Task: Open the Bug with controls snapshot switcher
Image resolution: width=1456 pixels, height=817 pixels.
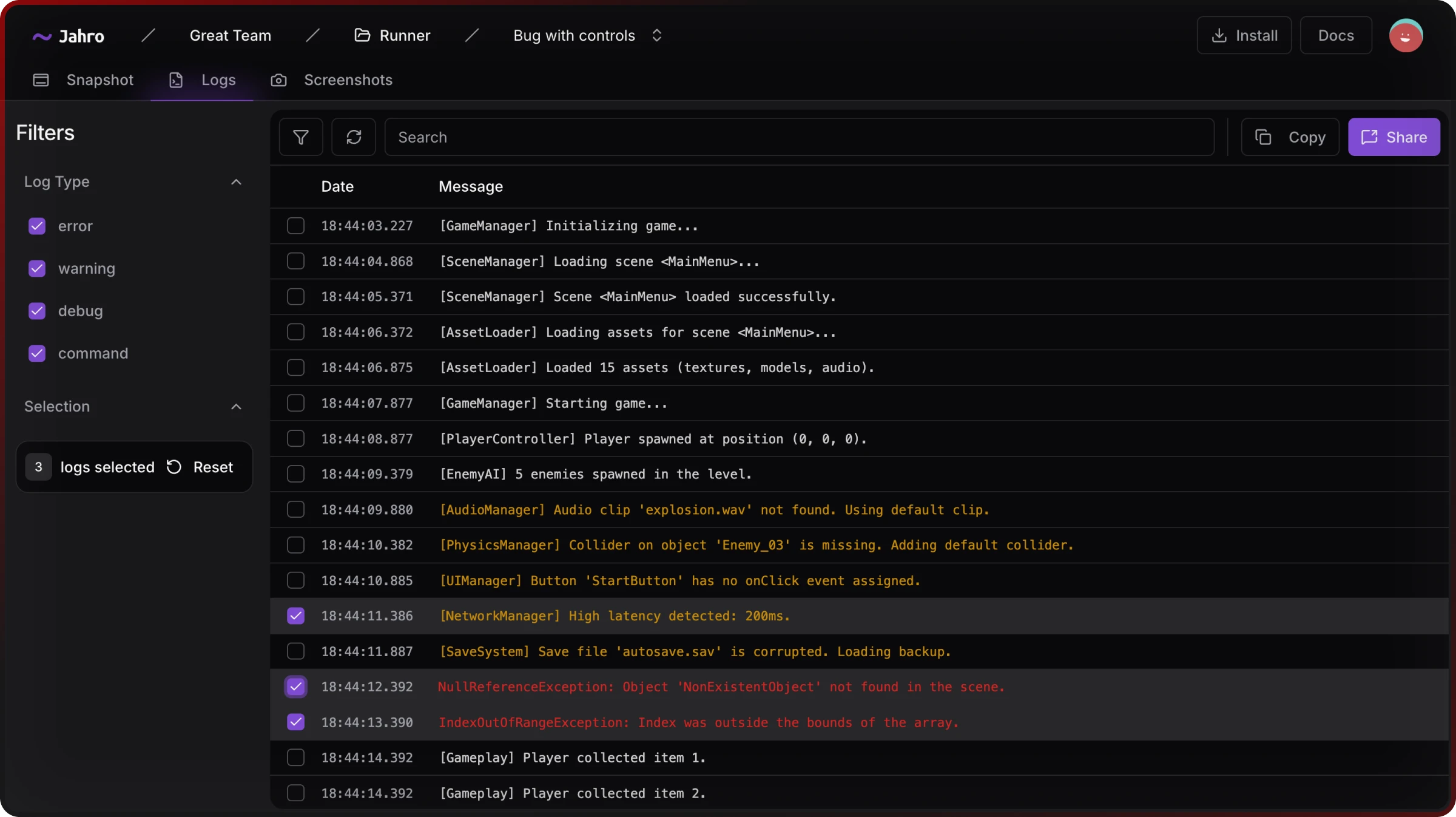Action: pyautogui.click(x=656, y=36)
